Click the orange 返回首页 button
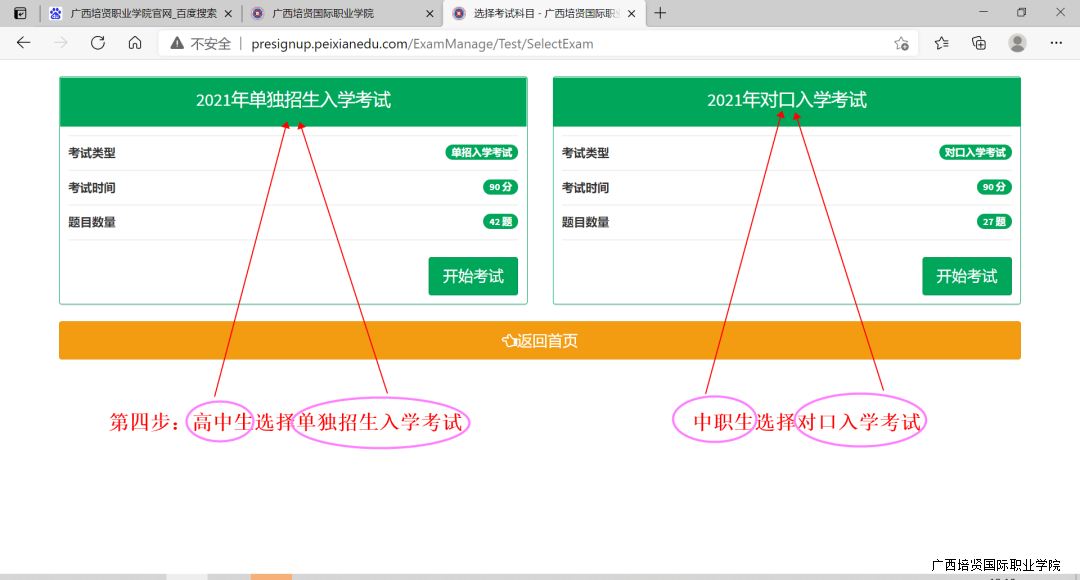Viewport: 1080px width, 580px height. click(x=540, y=340)
